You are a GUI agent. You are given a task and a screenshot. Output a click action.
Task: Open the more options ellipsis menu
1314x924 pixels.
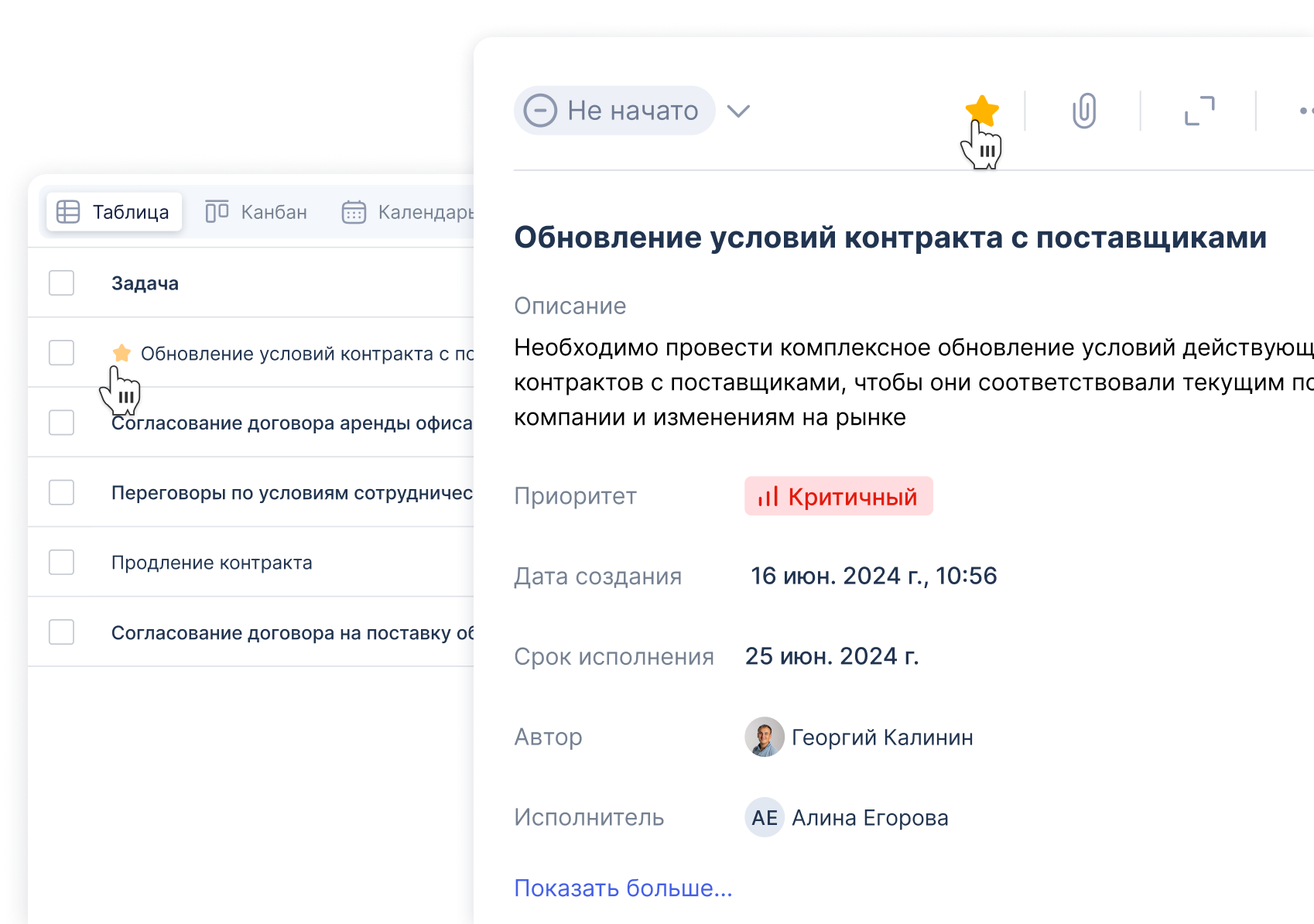(1305, 111)
